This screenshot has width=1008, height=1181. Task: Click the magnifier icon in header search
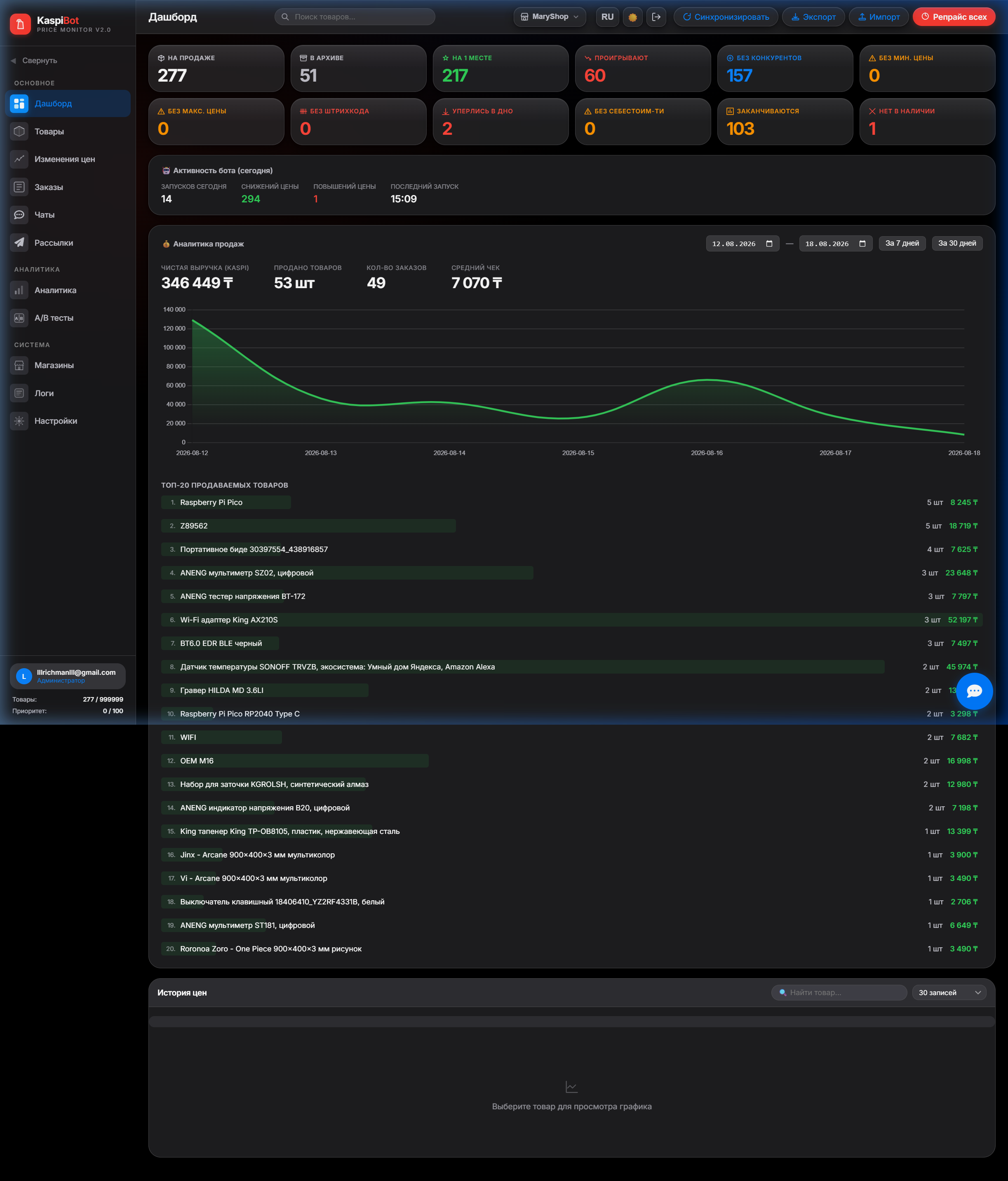pyautogui.click(x=285, y=17)
